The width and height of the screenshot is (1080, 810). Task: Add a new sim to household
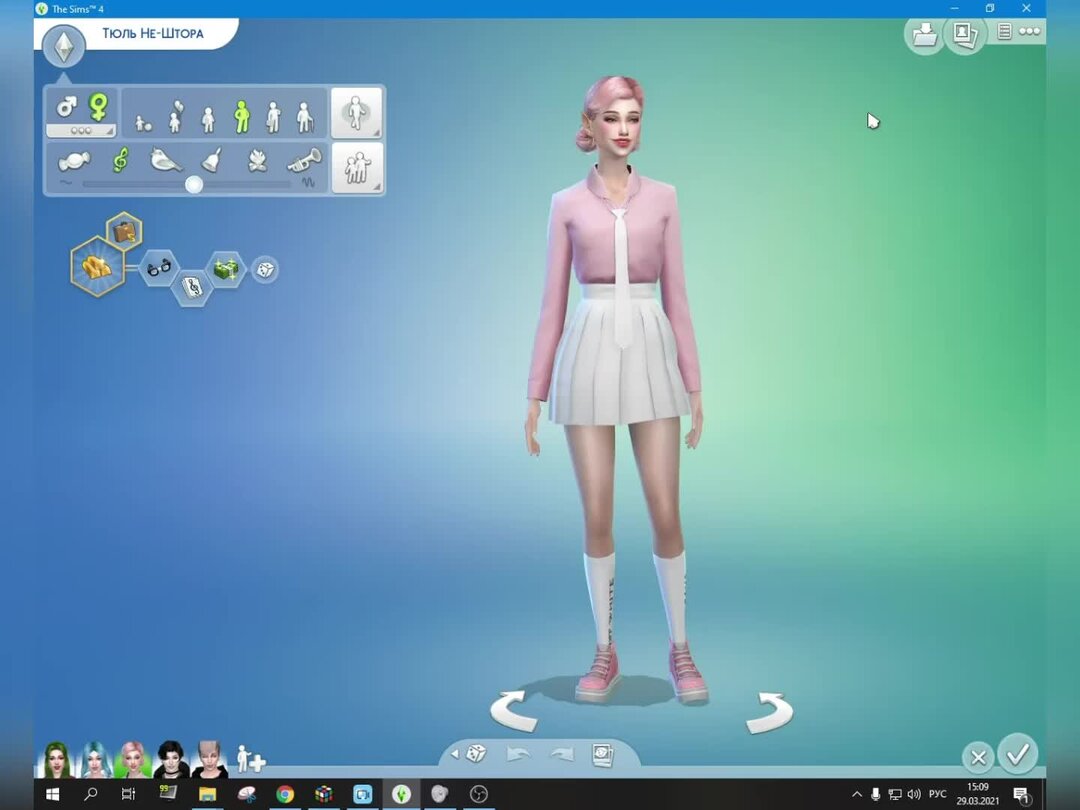pos(250,759)
